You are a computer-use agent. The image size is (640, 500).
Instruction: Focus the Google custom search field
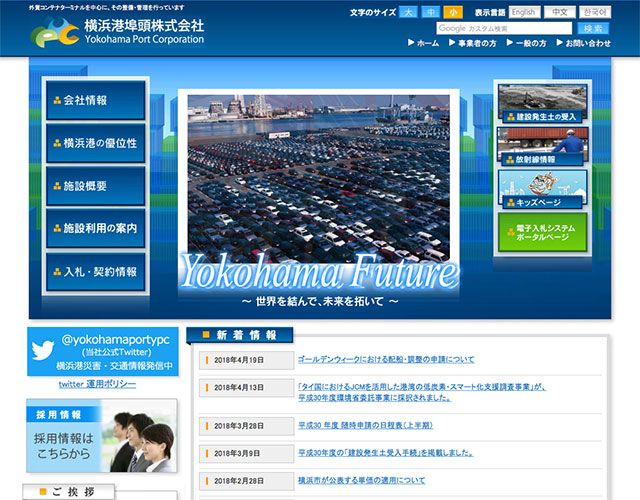(x=504, y=28)
